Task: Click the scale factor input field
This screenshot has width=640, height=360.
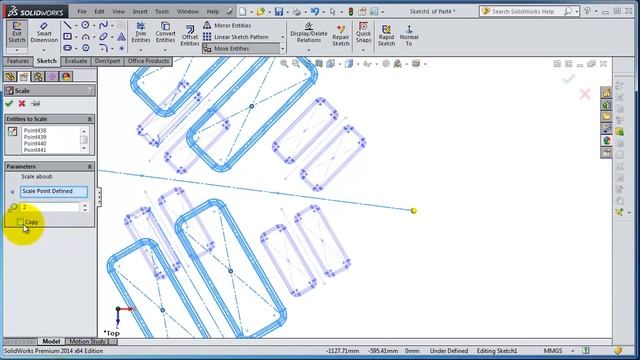Action: (50, 207)
